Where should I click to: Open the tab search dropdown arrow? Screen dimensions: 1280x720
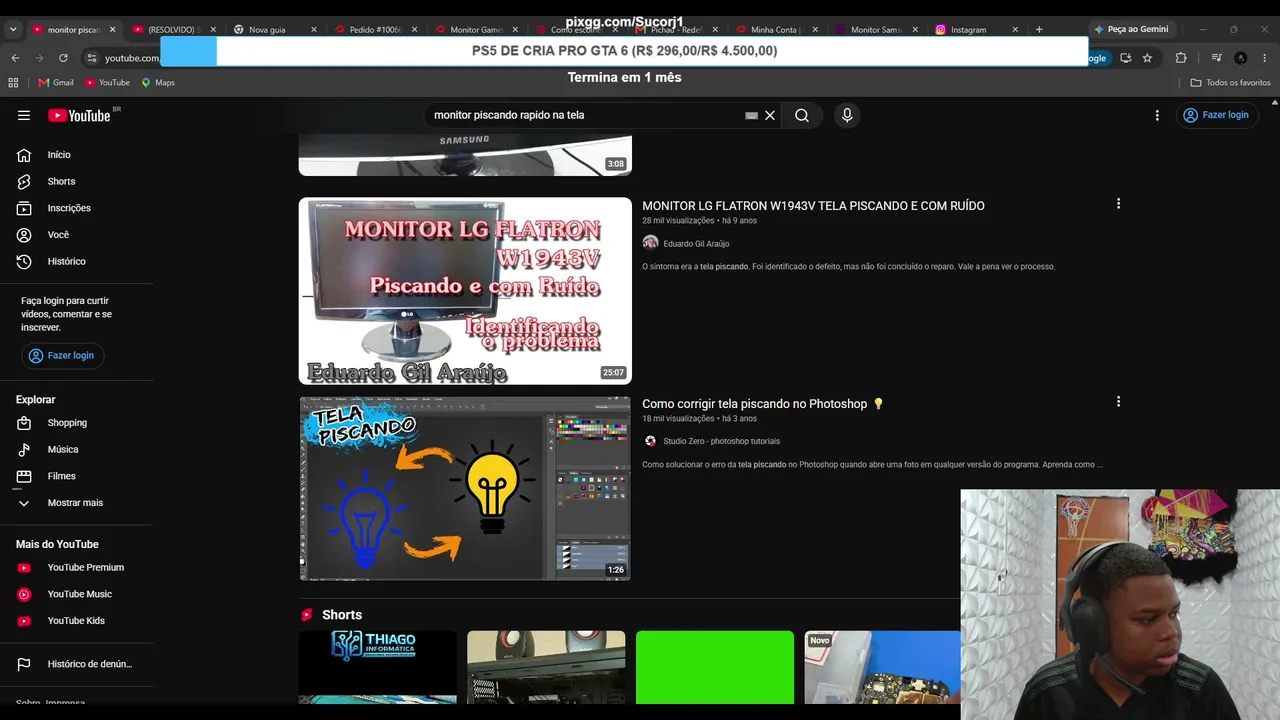point(13,30)
